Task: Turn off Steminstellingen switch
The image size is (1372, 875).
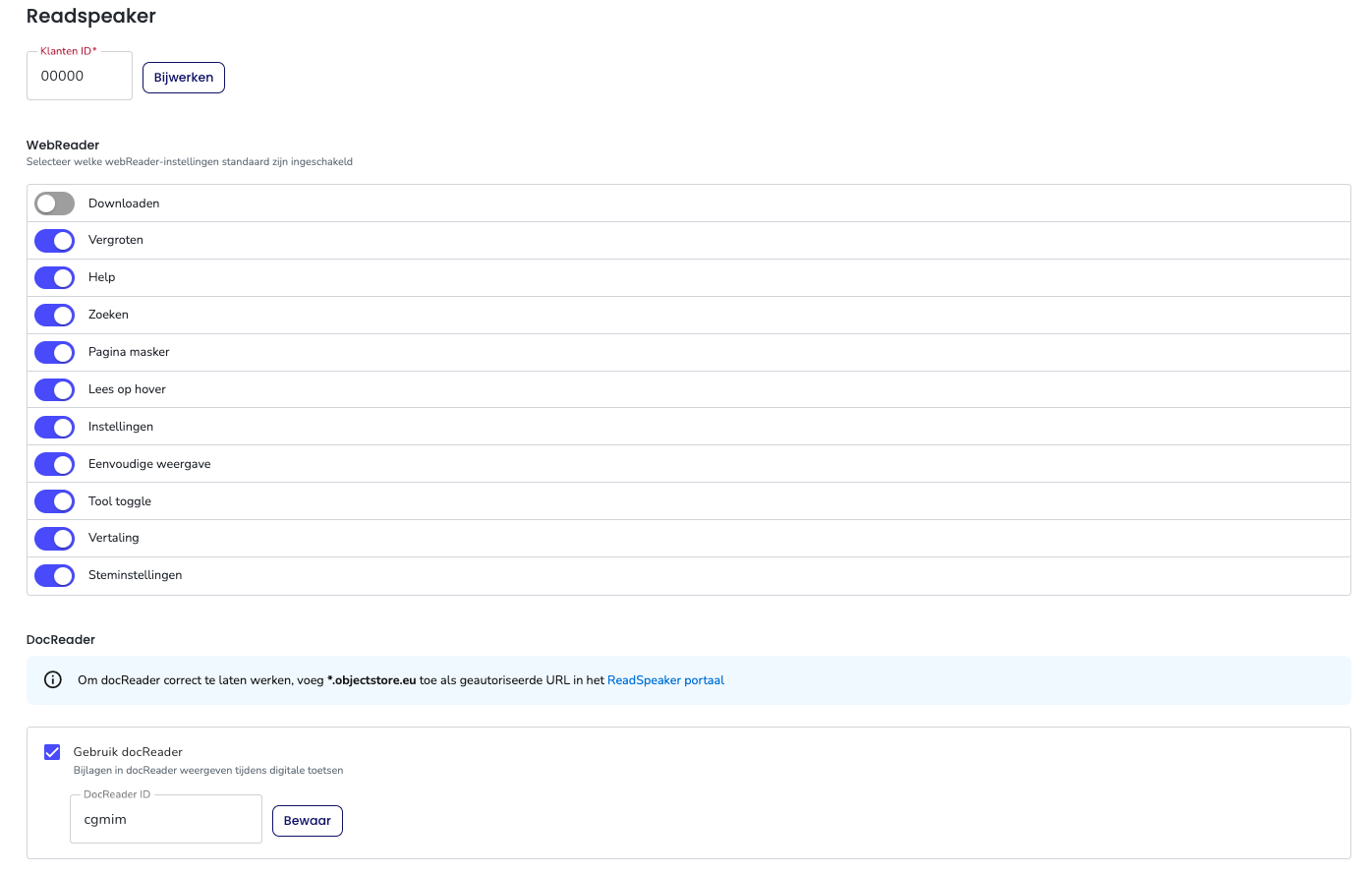Action: tap(54, 576)
